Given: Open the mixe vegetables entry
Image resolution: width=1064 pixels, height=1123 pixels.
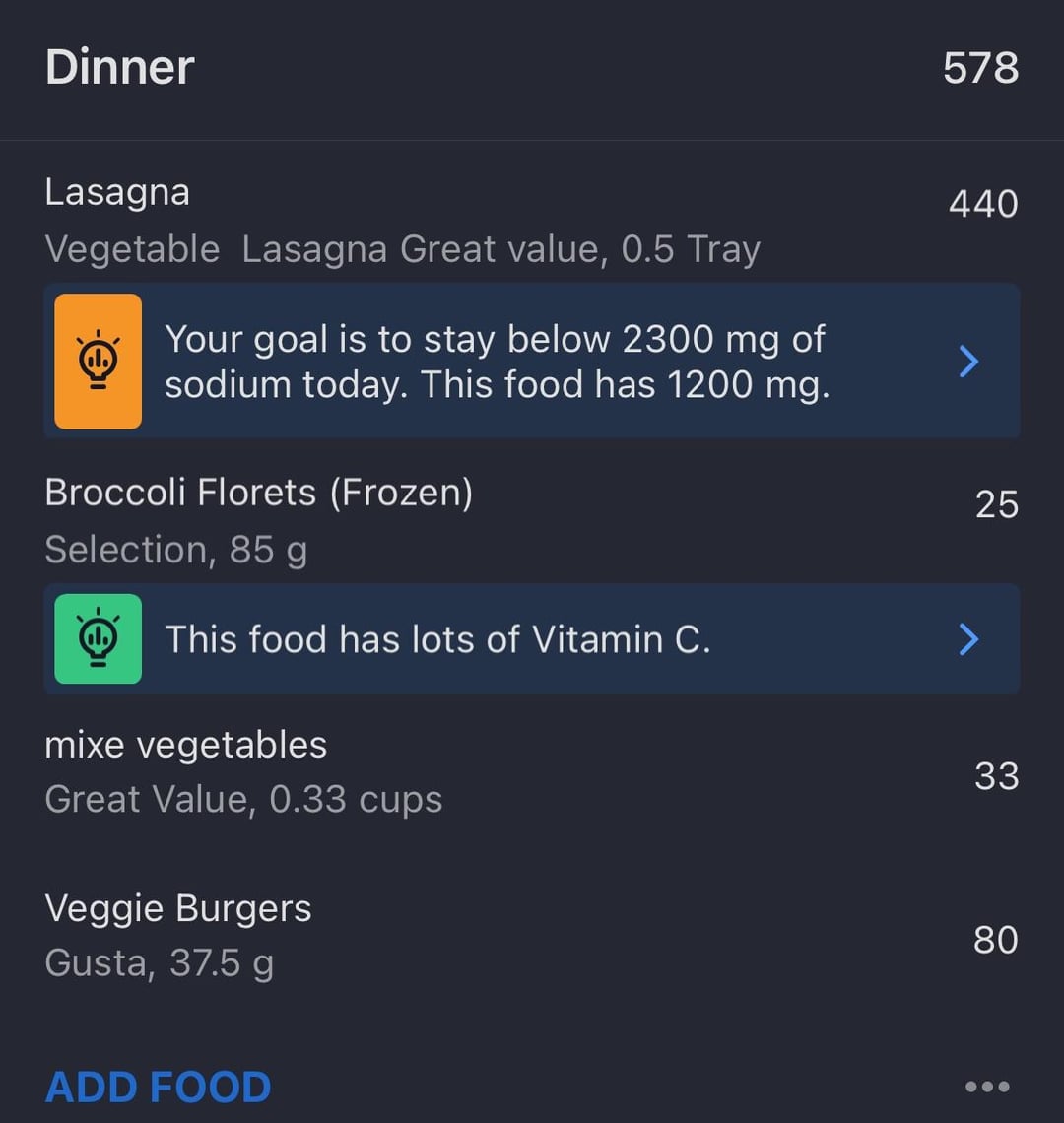Looking at the screenshot, I should pyautogui.click(x=185, y=745).
